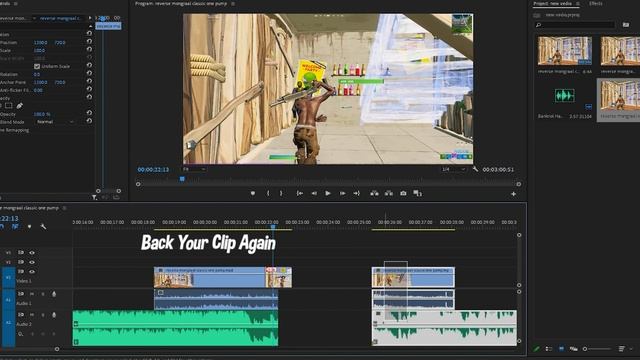This screenshot has height=360, width=640.
Task: Switch to the Effects tab
Action: 596,4
